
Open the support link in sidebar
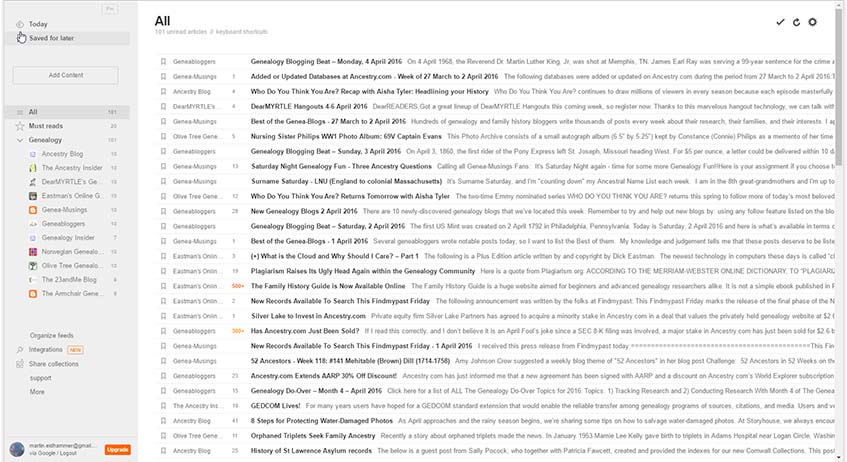tap(41, 378)
